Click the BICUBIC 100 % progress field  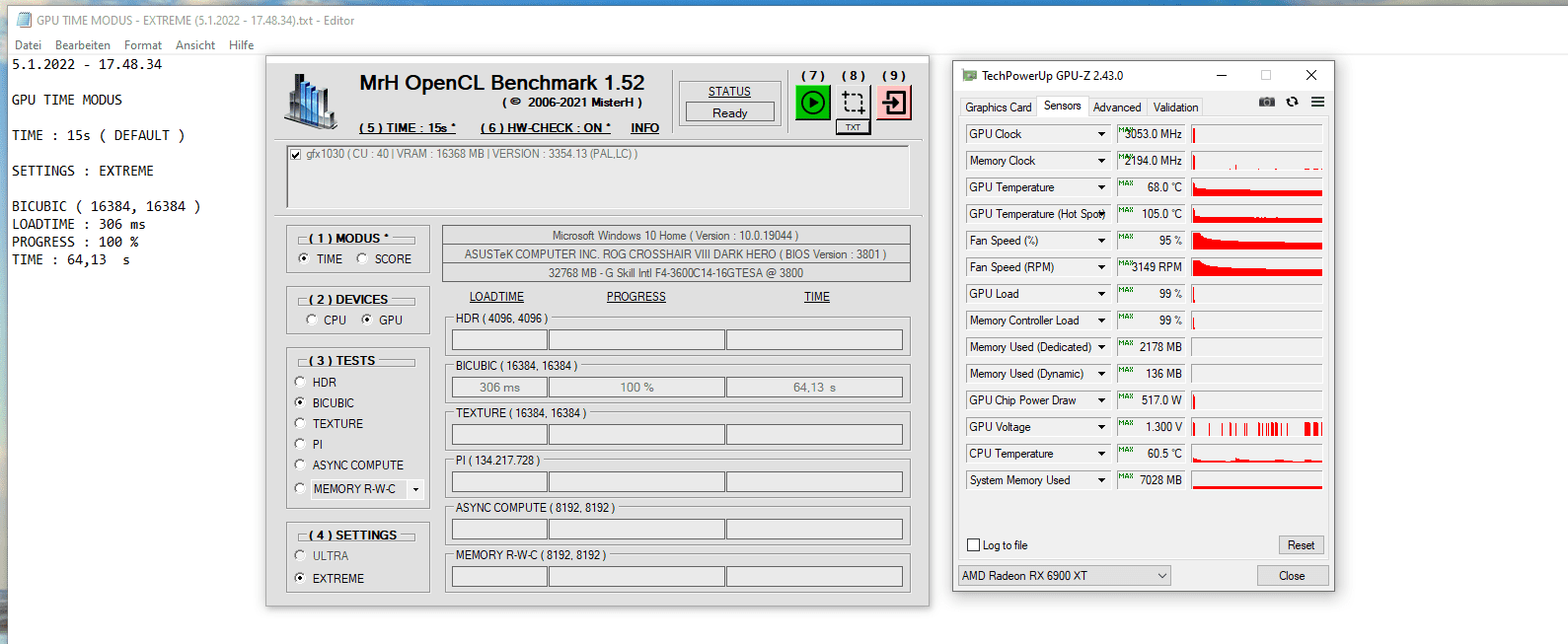(636, 388)
